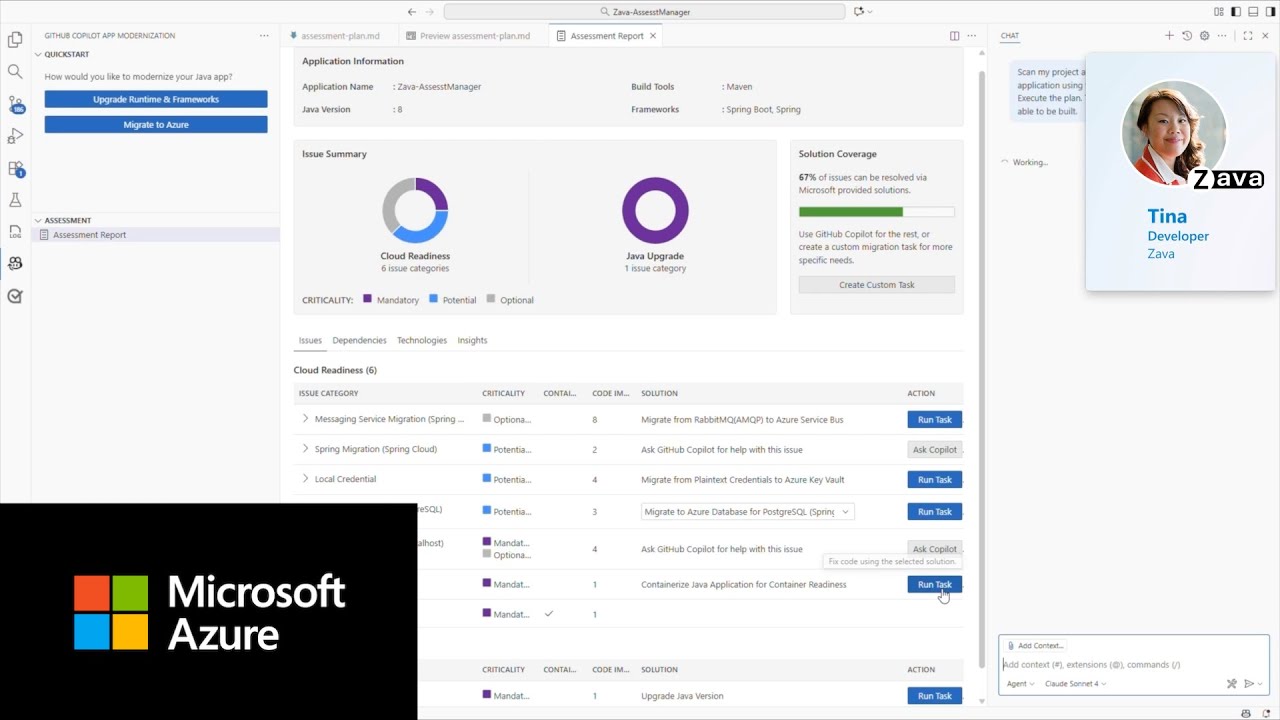Collapse the ASSESSMENT section
The image size is (1280, 720).
pyautogui.click(x=38, y=220)
